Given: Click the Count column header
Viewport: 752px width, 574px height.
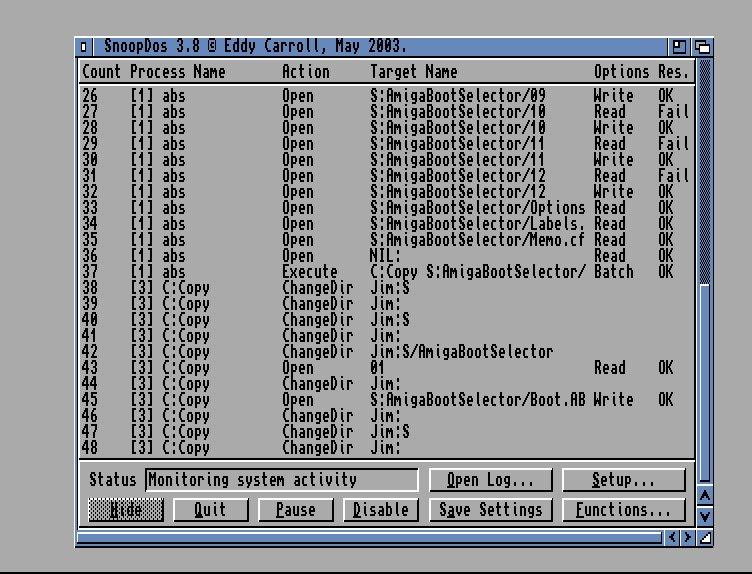Looking at the screenshot, I should point(101,72).
